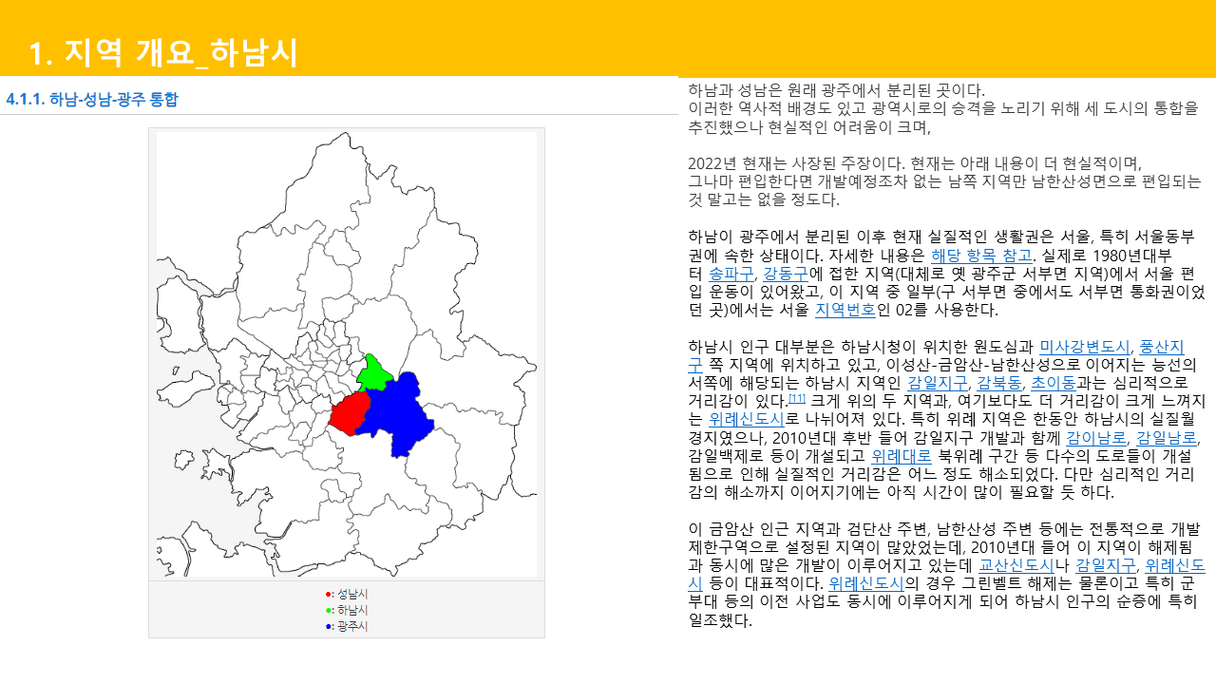Open the 미사강변도시 link
The height and width of the screenshot is (684, 1216).
[1085, 347]
